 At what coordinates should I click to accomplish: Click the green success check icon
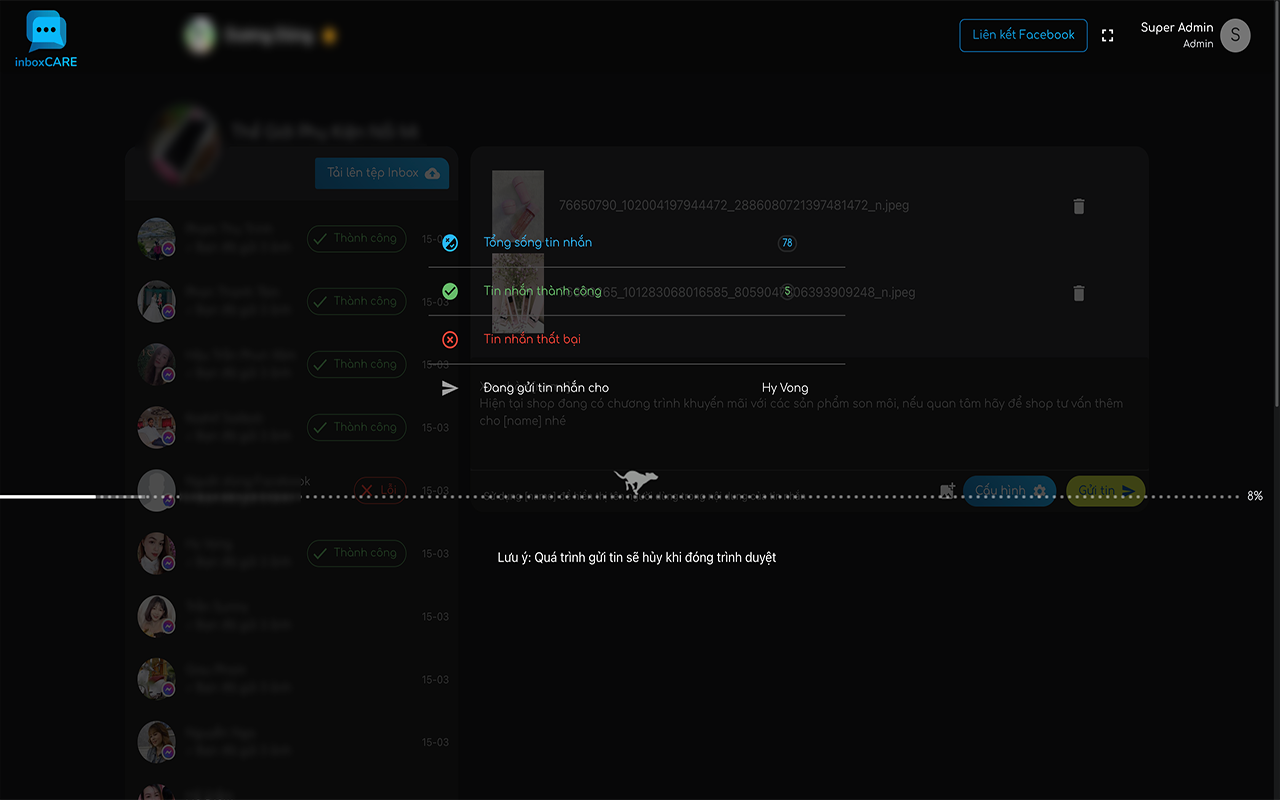pyautogui.click(x=450, y=291)
